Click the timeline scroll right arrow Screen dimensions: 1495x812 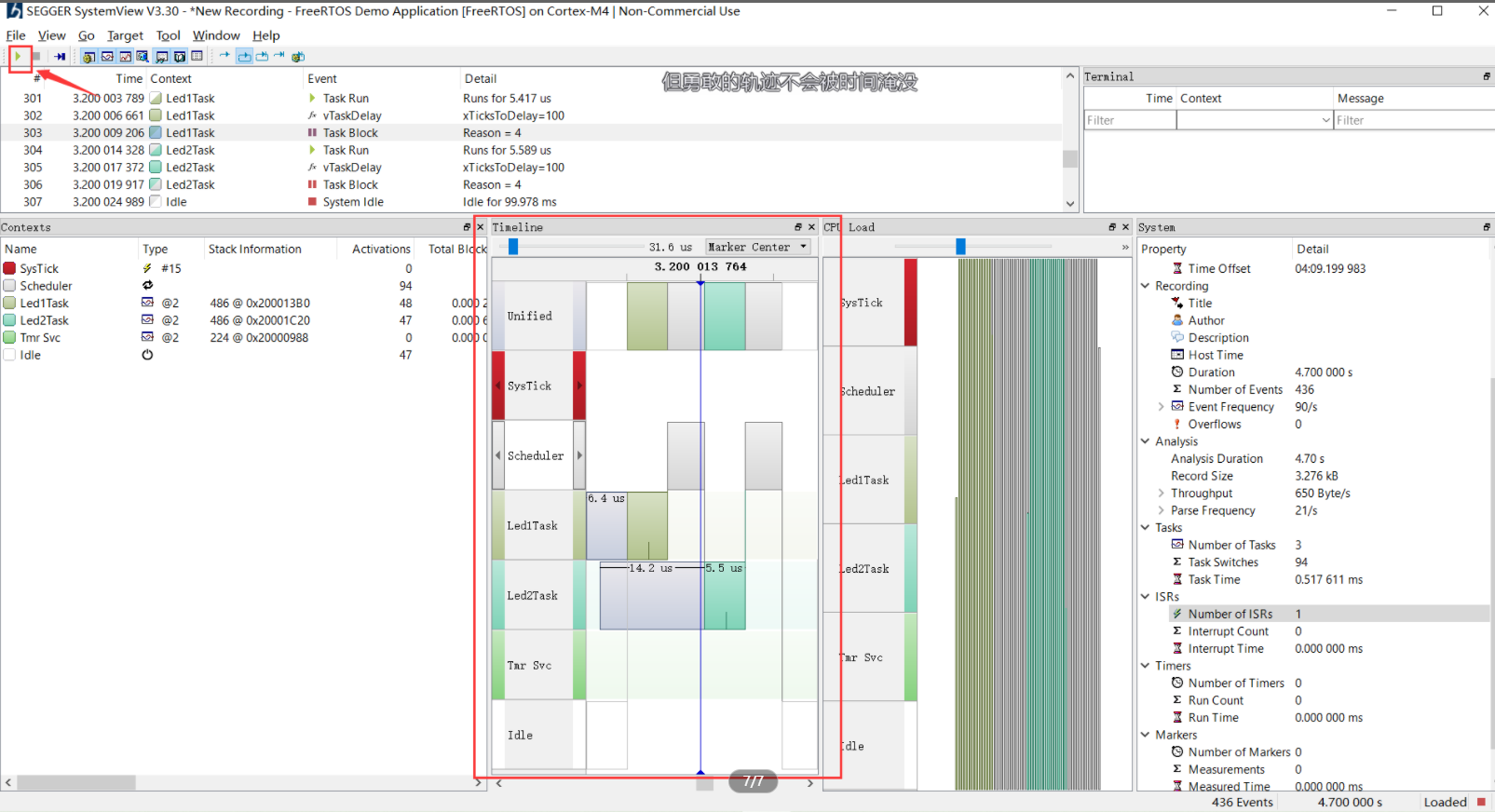pos(809,783)
